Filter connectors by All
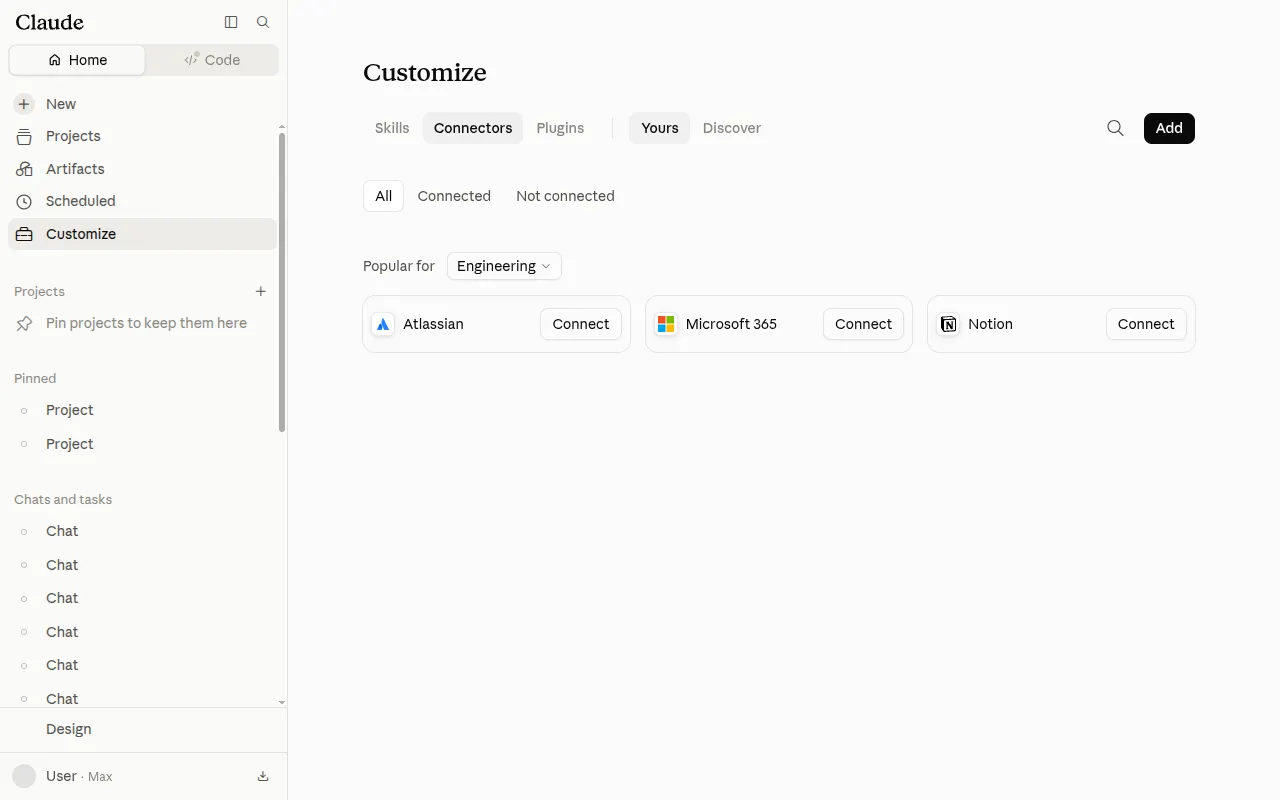 [x=384, y=196]
